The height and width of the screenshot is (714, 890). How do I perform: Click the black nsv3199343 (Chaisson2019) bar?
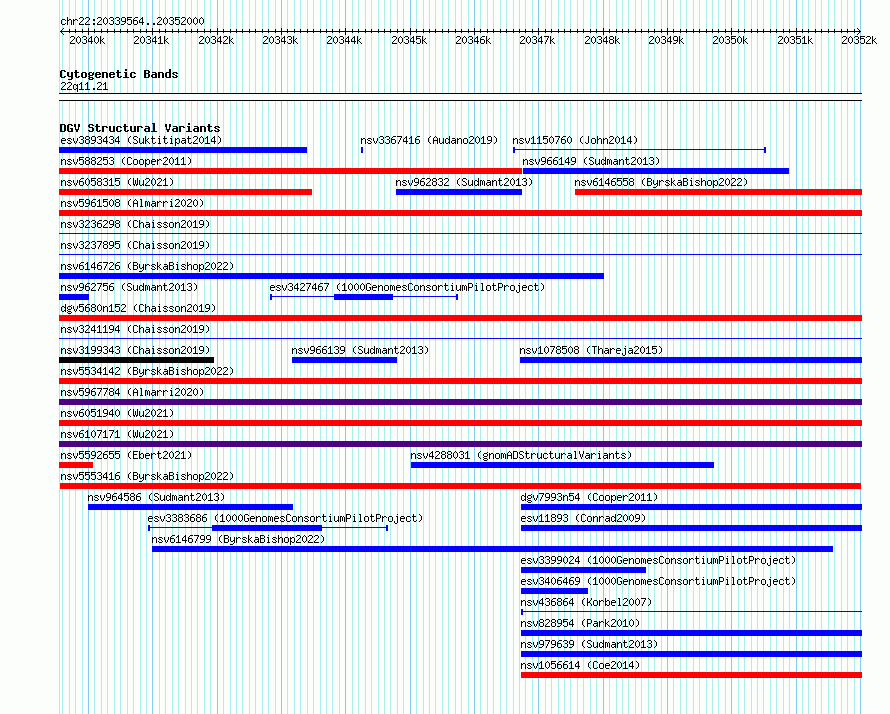pyautogui.click(x=136, y=360)
